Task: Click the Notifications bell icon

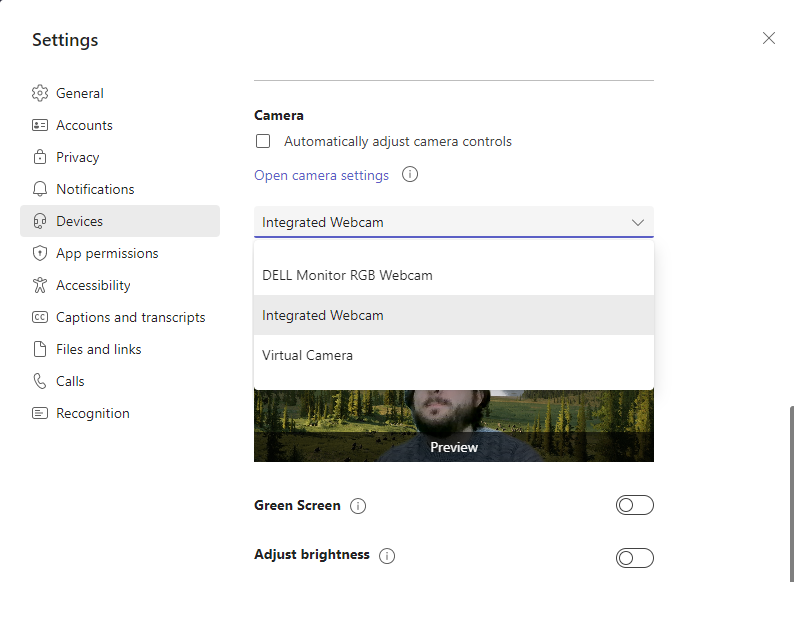Action: (40, 189)
